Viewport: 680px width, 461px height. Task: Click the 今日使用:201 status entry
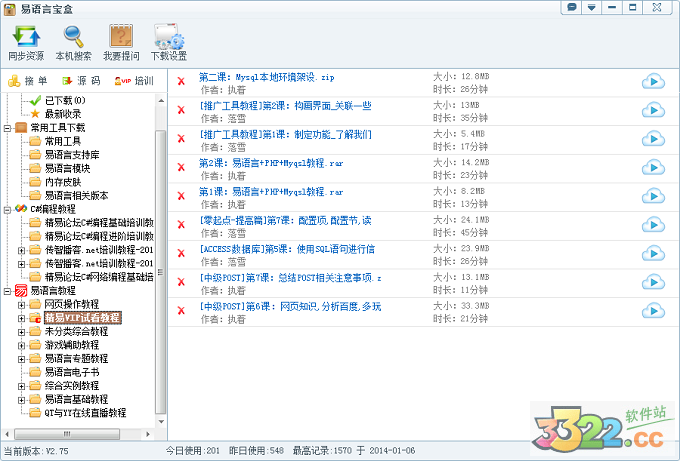(x=193, y=451)
